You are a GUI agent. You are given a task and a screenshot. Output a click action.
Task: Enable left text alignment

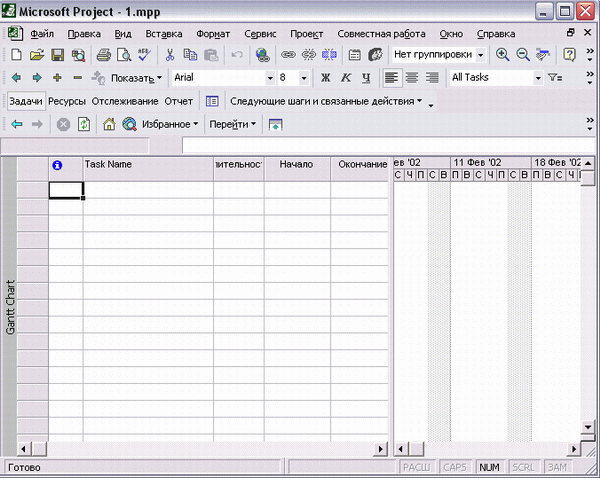391,78
